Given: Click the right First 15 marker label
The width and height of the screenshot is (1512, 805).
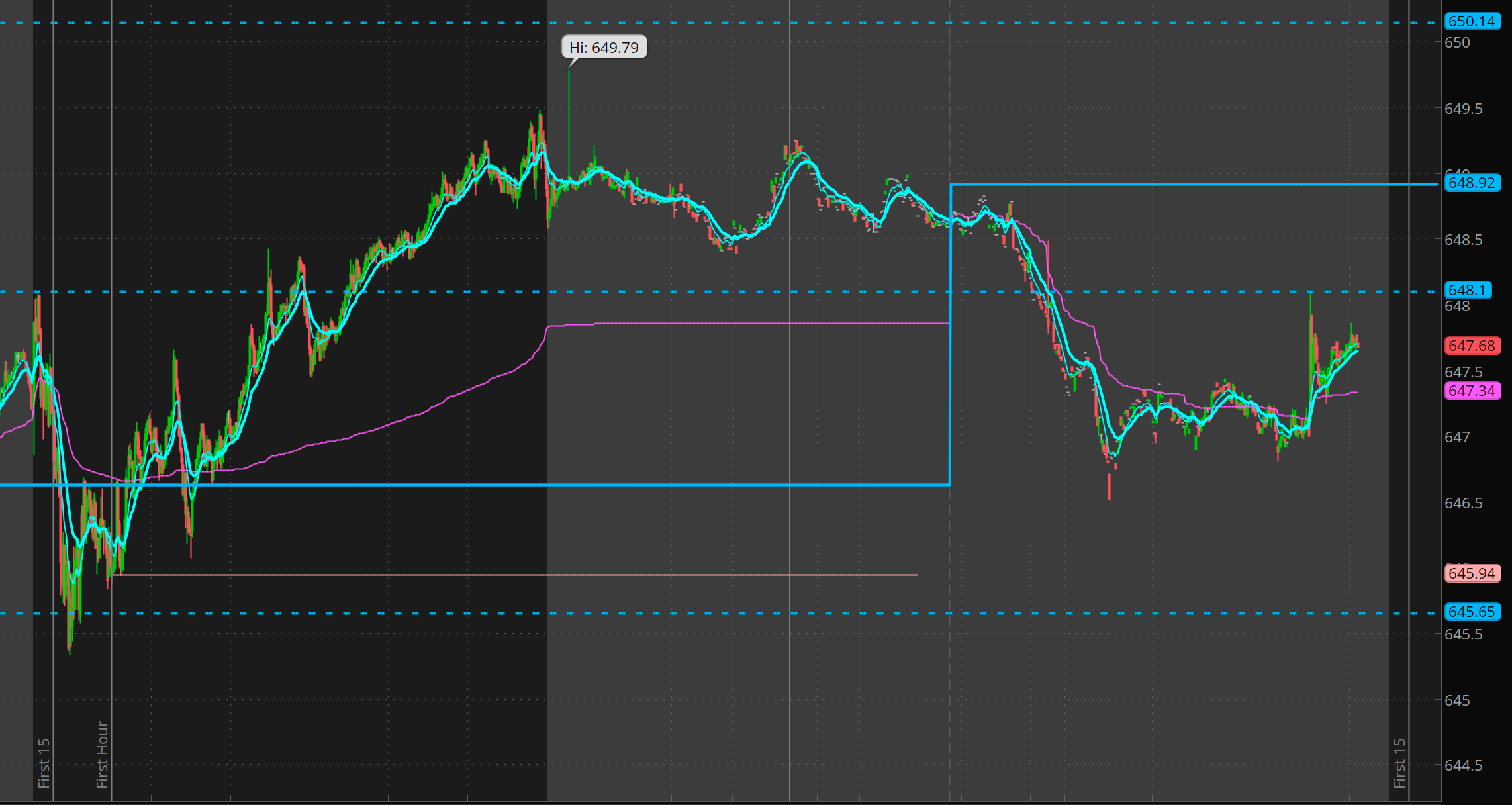Looking at the screenshot, I should [1399, 763].
